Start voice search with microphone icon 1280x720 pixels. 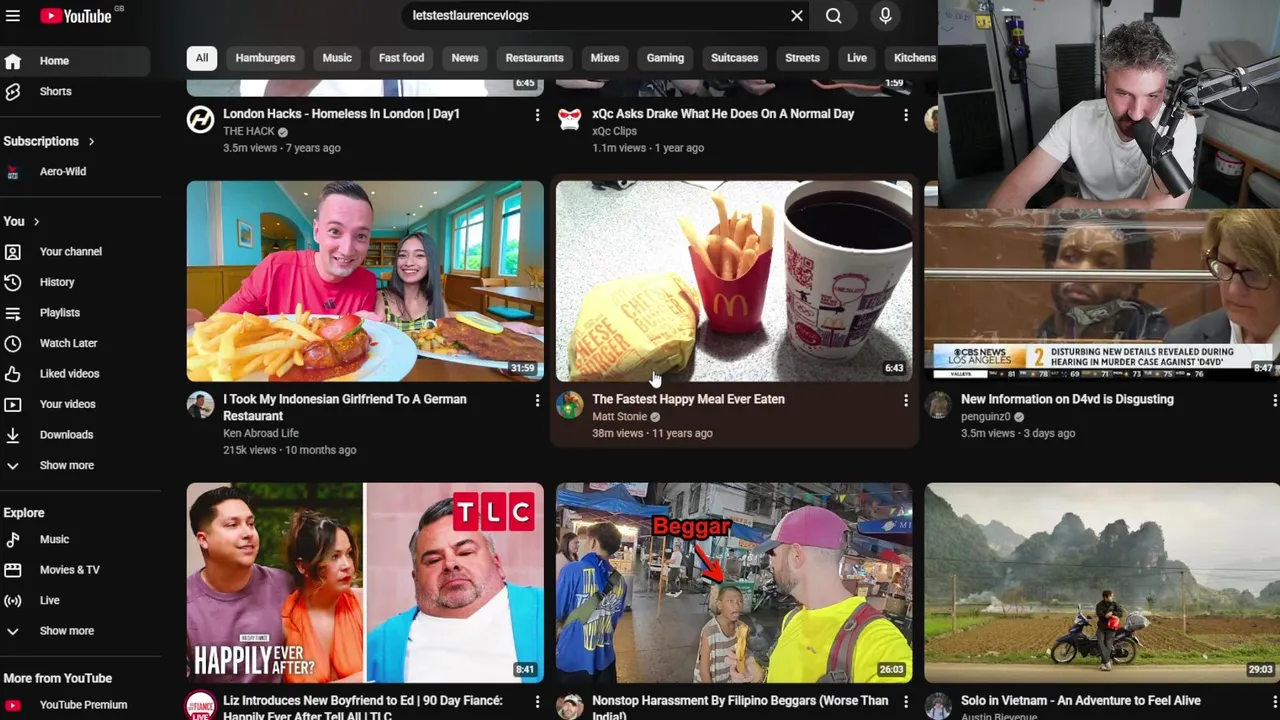885,16
